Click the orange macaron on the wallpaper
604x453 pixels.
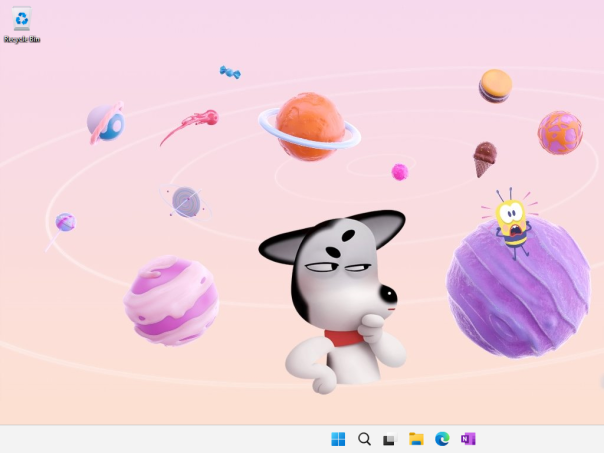pyautogui.click(x=495, y=85)
